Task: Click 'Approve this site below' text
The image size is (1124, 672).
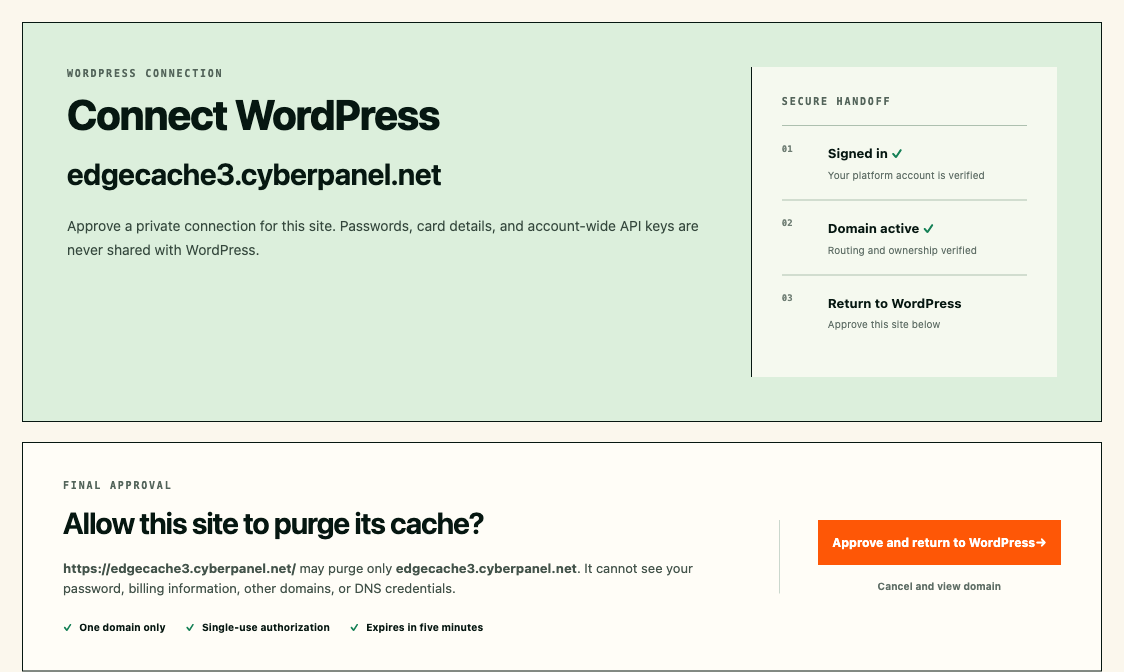Action: point(884,324)
